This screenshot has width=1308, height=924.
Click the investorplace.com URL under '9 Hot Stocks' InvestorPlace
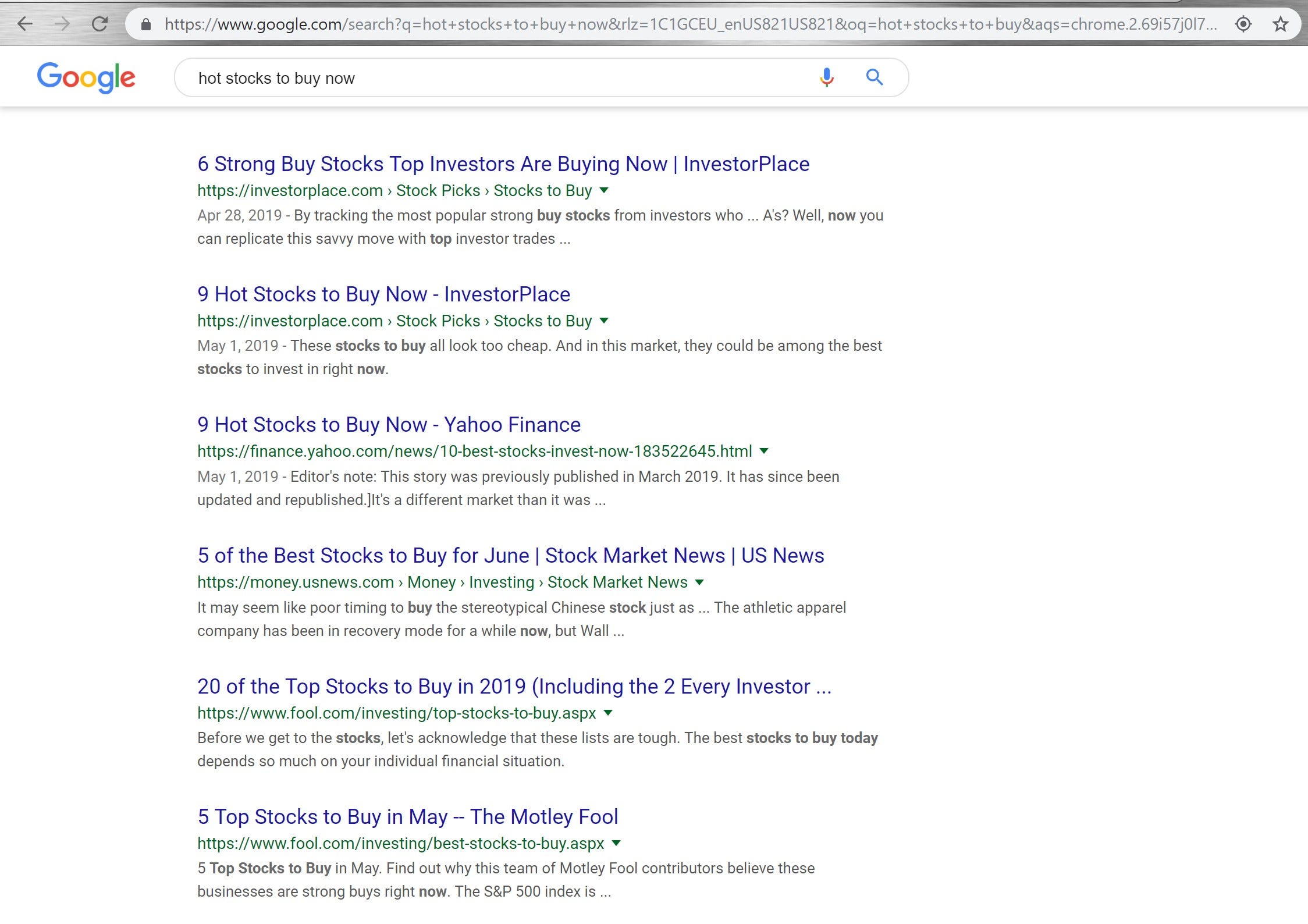394,321
